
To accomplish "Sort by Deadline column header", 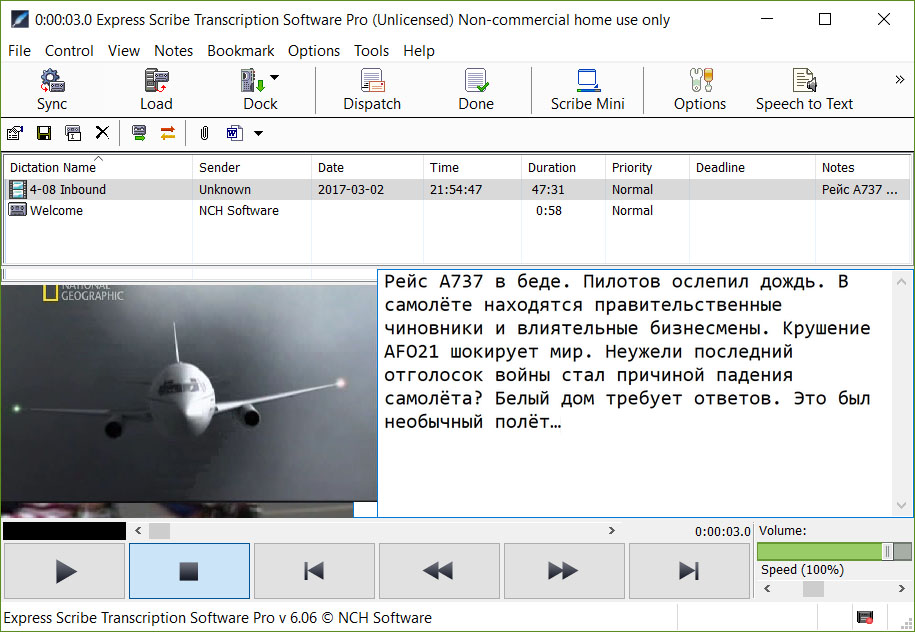I will [753, 167].
